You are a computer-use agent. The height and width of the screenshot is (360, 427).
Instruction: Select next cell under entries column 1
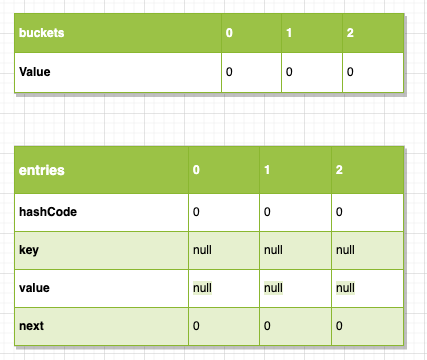coord(295,326)
